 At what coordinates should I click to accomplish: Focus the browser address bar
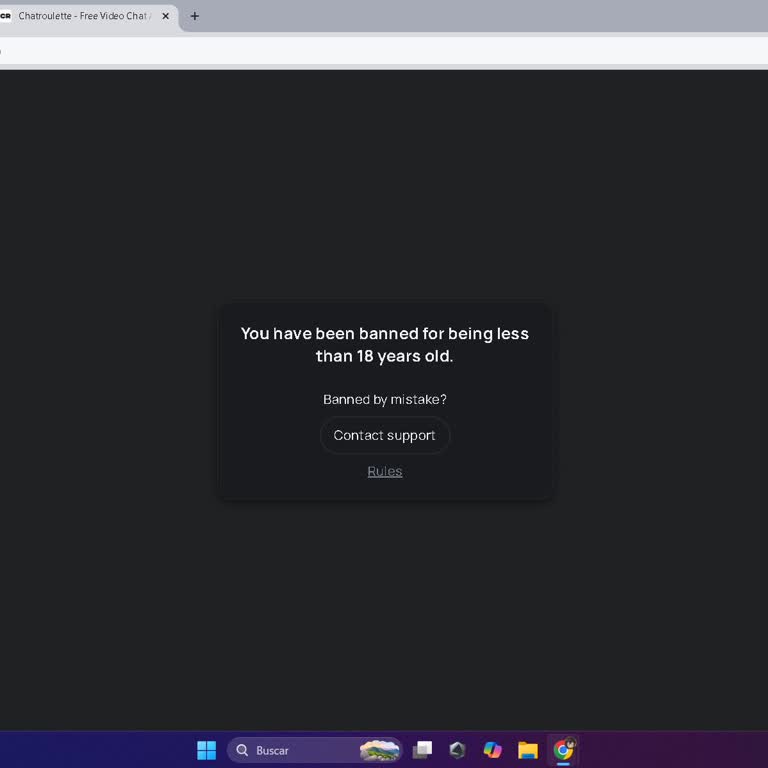(384, 50)
